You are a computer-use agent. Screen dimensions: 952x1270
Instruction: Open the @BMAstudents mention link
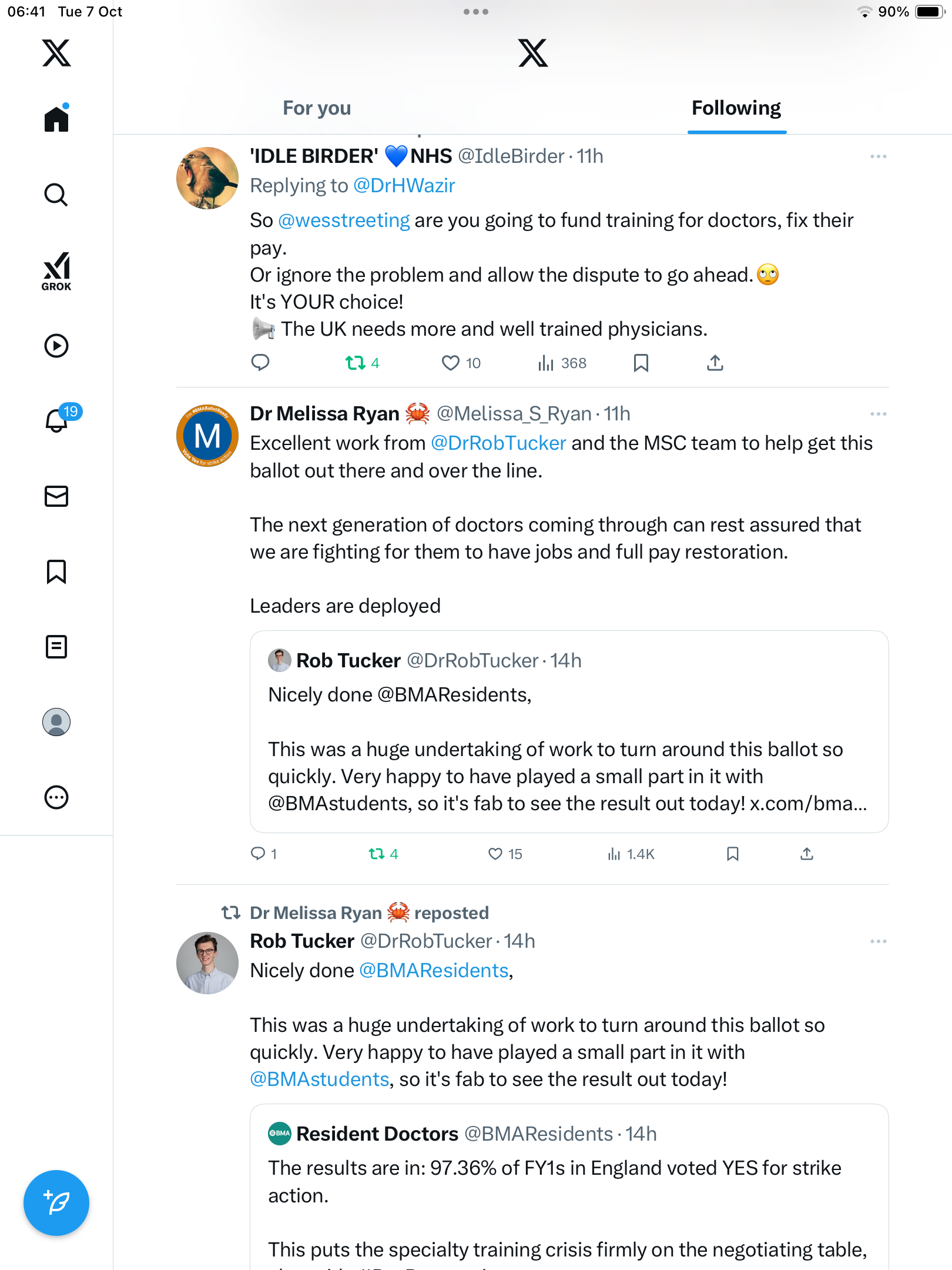coord(319,1079)
